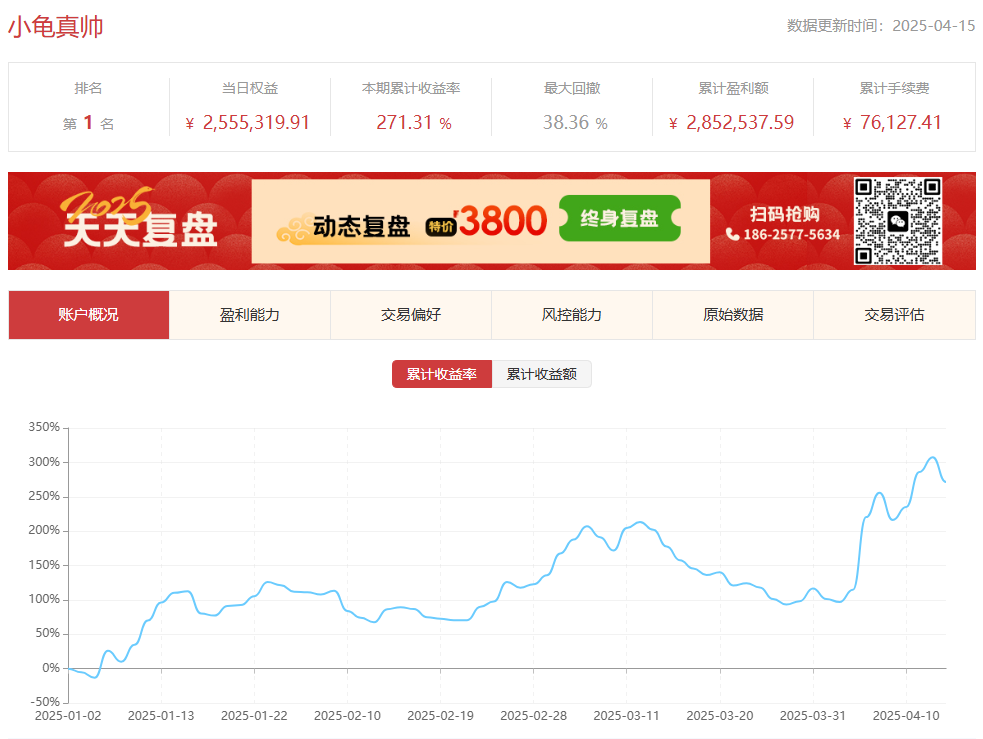The width and height of the screenshot is (983, 739).
Task: Click the 250% y-axis label
Action: pyautogui.click(x=44, y=496)
